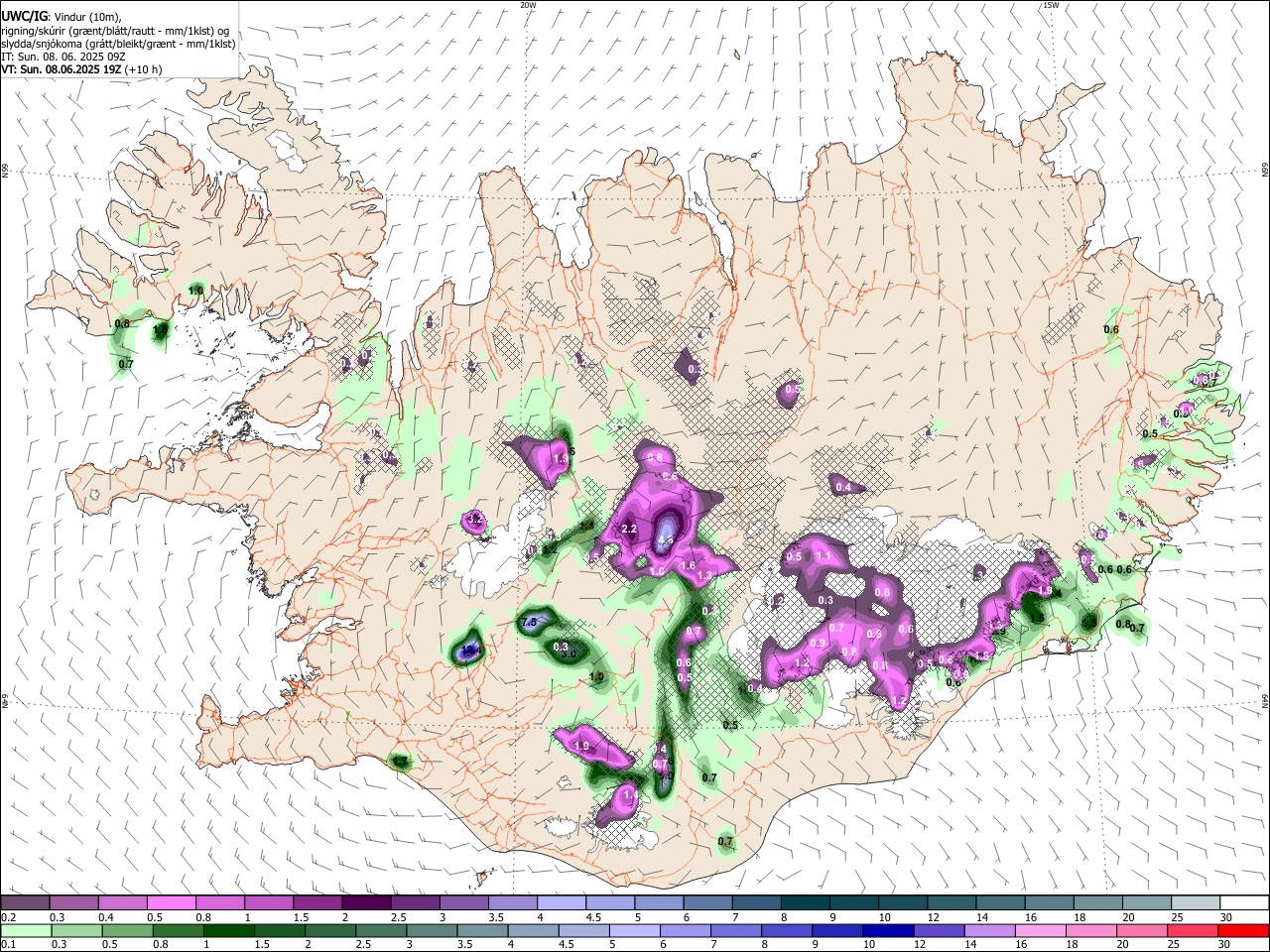Select the slate blue 6 swatch in top legend row
1270x952 pixels.
click(708, 902)
